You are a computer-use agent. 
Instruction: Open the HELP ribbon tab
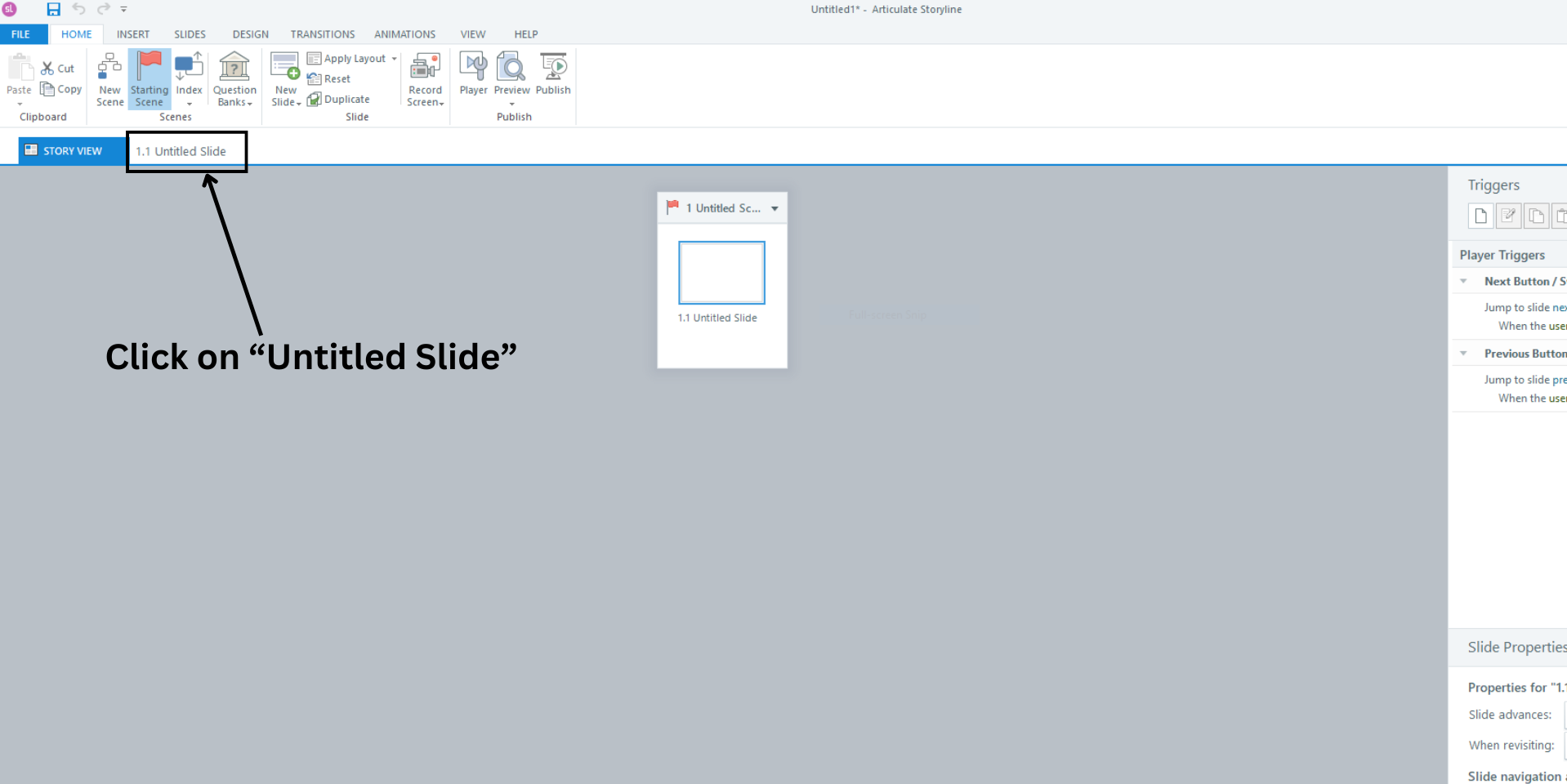(526, 34)
